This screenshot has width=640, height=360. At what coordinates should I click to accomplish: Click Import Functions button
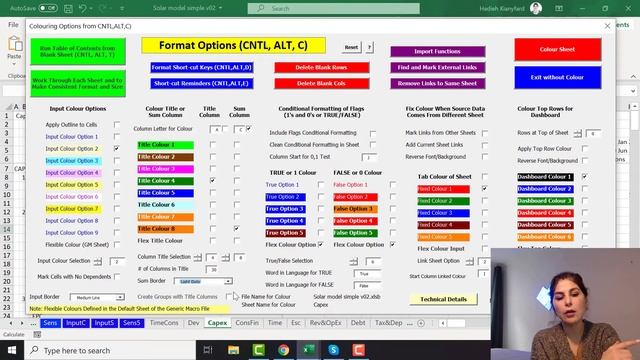click(x=438, y=51)
